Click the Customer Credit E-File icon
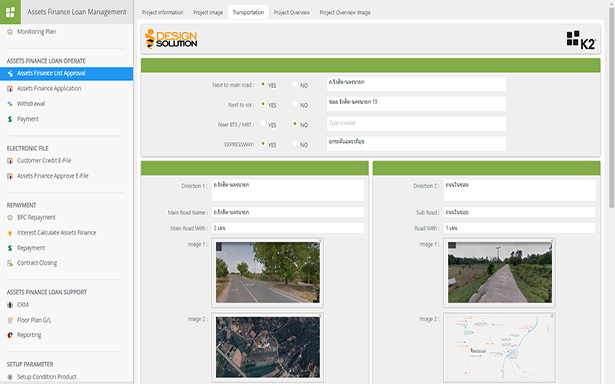This screenshot has width=615, height=384. coord(10,161)
